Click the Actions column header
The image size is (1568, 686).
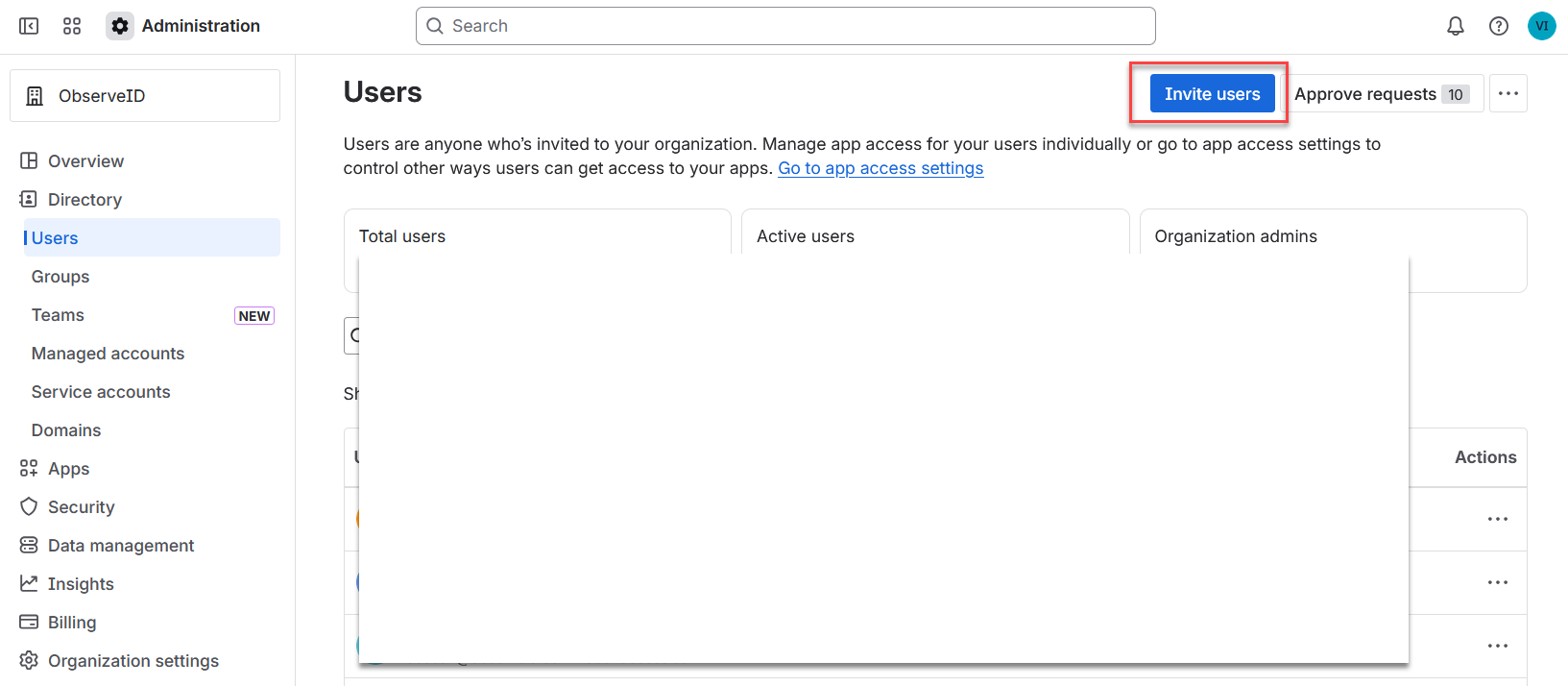coord(1485,457)
